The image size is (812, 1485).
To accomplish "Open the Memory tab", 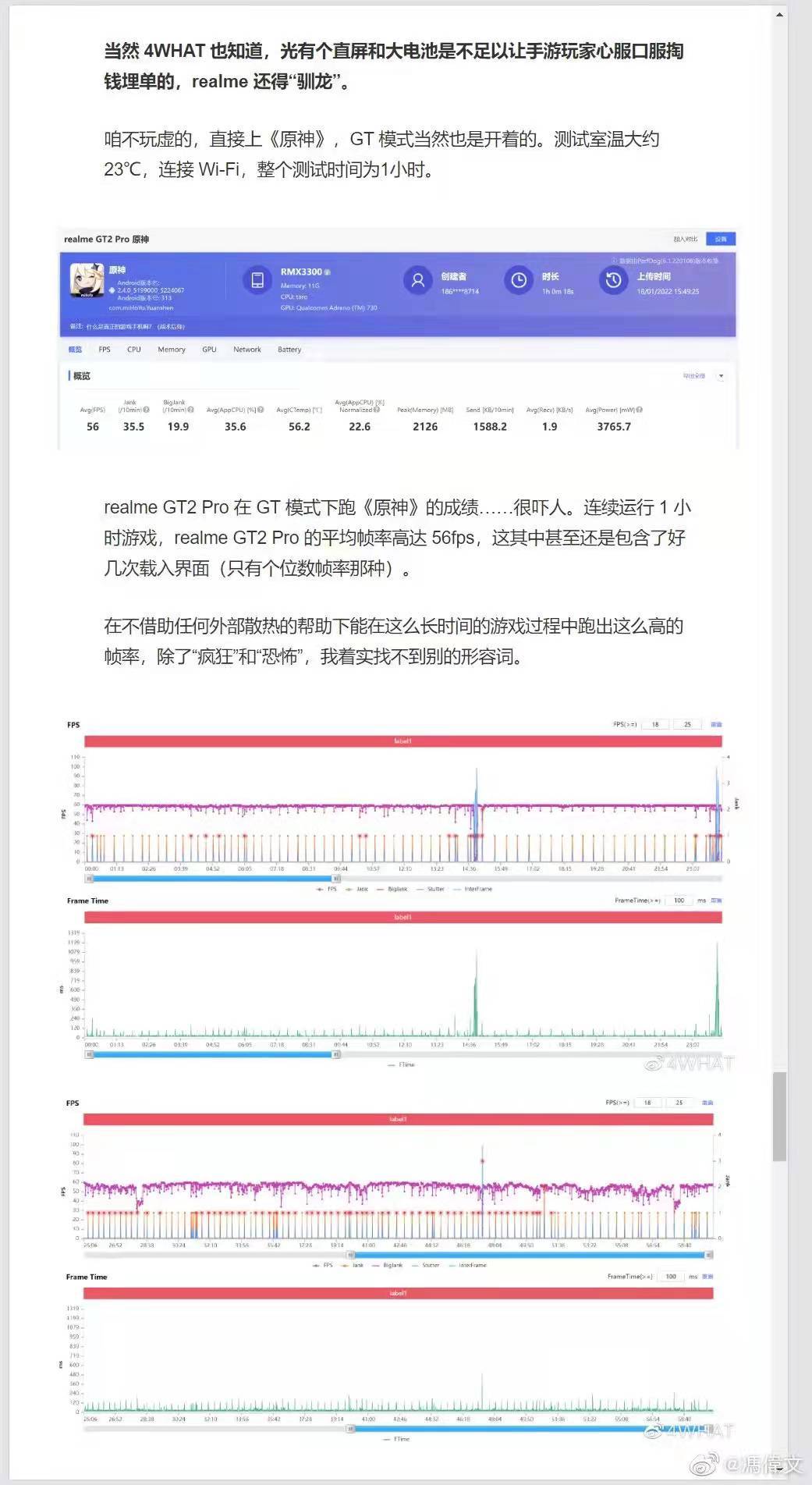I will [x=172, y=350].
